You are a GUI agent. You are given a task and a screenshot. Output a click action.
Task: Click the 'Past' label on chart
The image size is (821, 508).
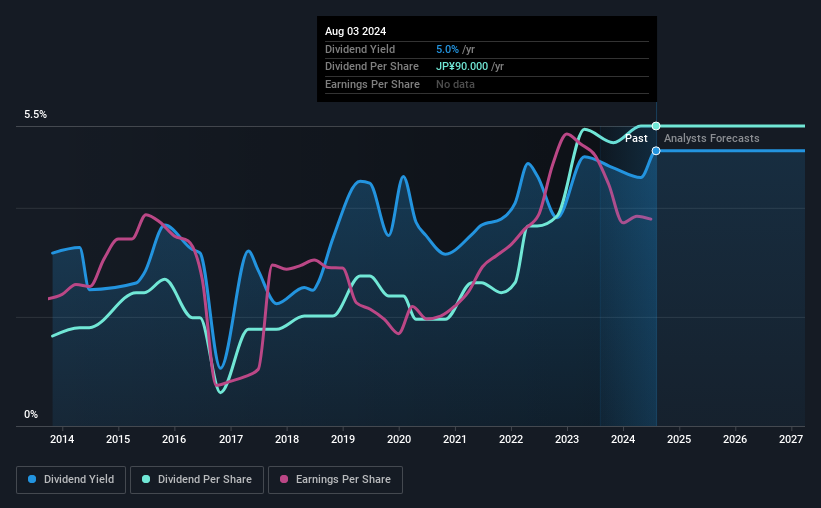636,138
